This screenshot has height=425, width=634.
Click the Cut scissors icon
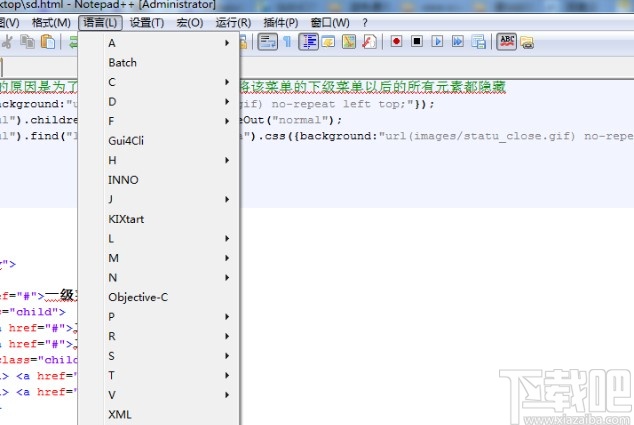point(7,42)
